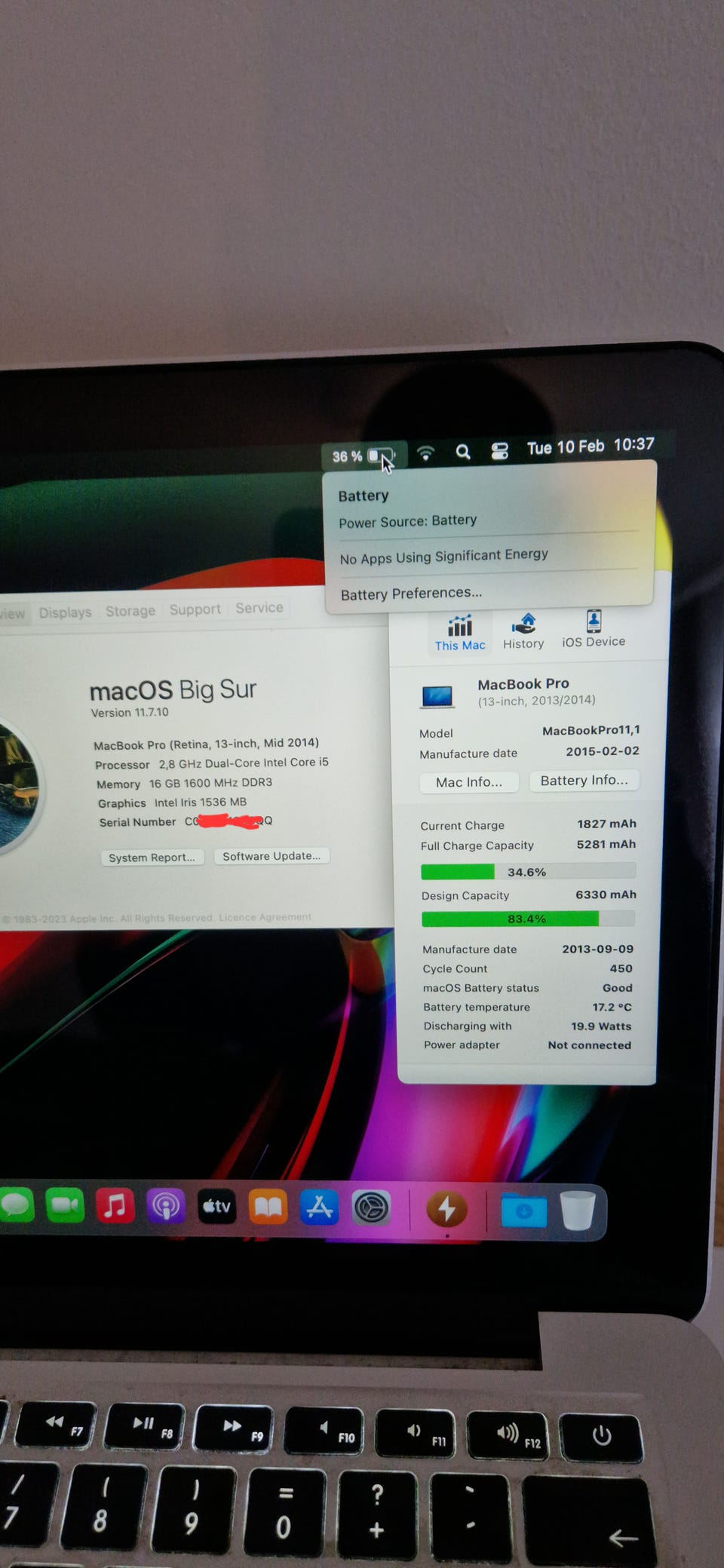Viewport: 724px width, 1568px height.
Task: Select the Support tab in About This Mac
Action: coord(195,609)
